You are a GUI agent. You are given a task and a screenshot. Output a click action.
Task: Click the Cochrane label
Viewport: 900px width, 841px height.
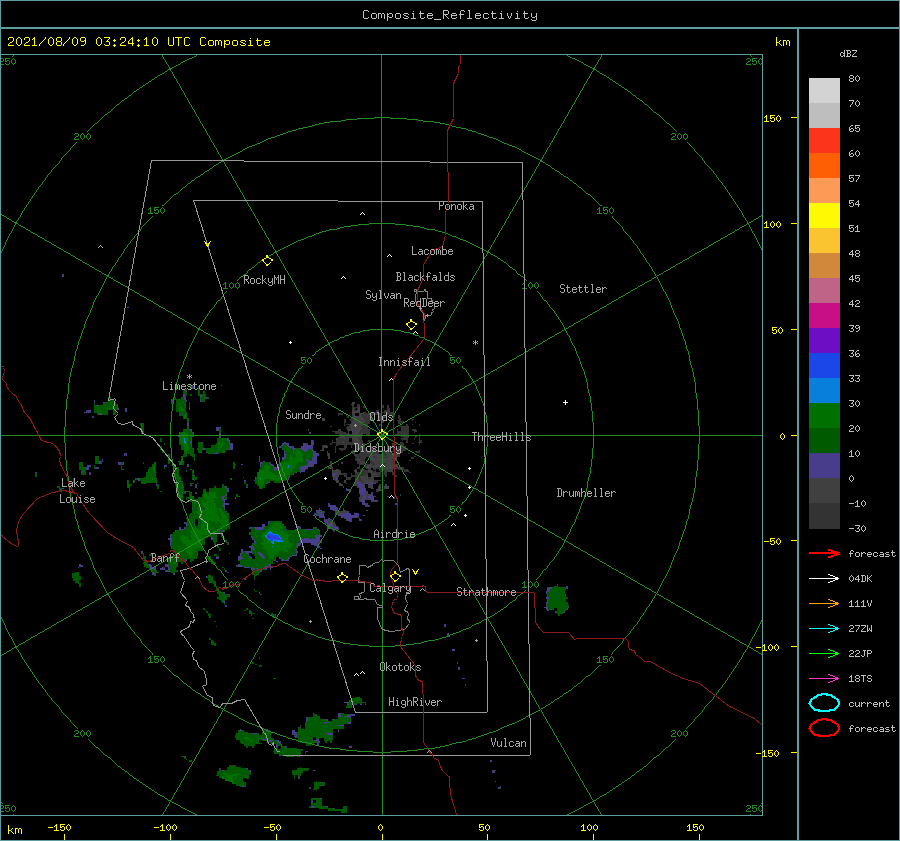(327, 560)
